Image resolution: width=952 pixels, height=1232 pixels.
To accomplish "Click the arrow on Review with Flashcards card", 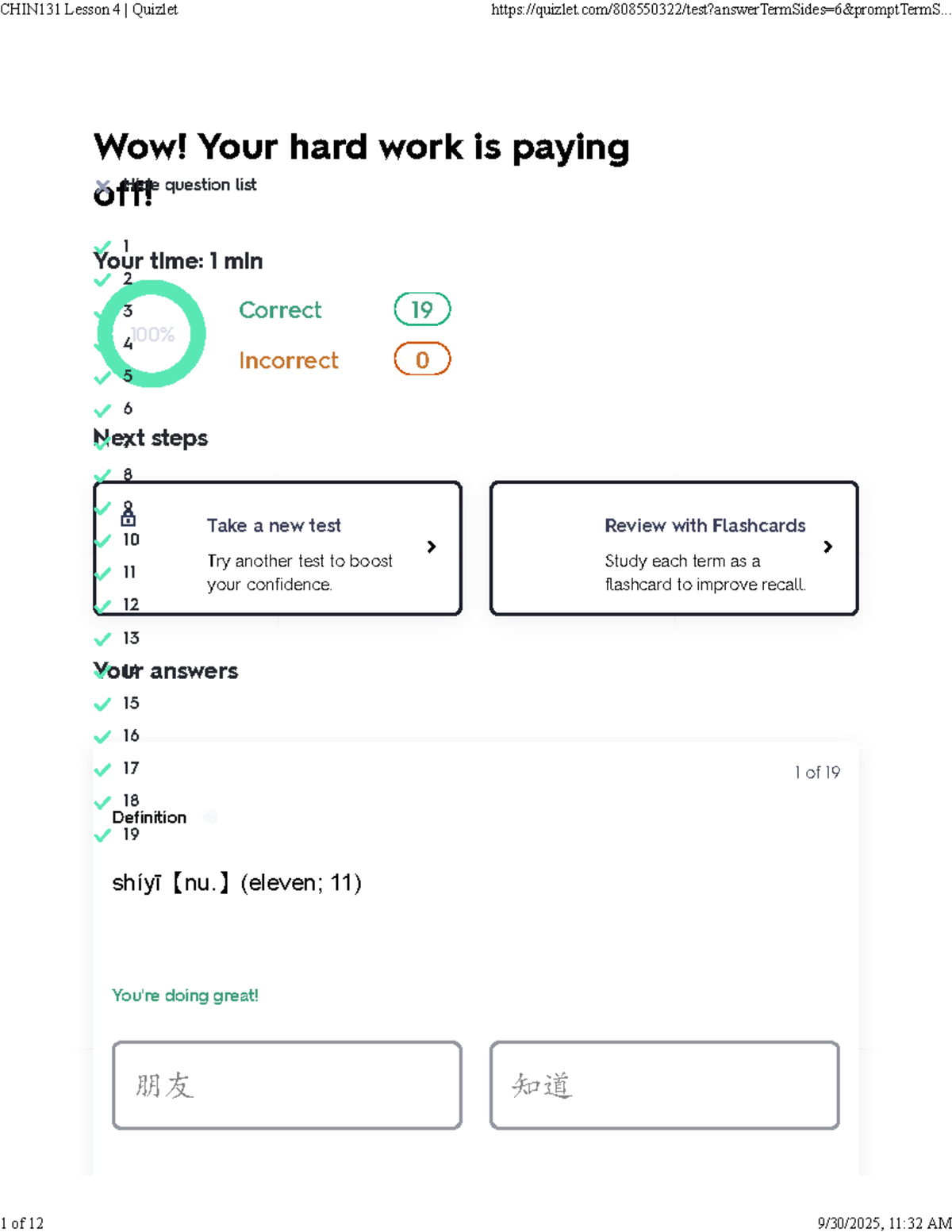I will tap(828, 547).
